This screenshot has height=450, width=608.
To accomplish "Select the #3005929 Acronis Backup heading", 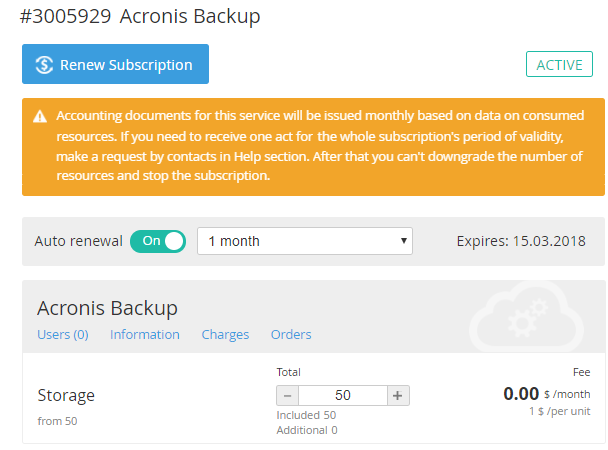I will (x=140, y=16).
